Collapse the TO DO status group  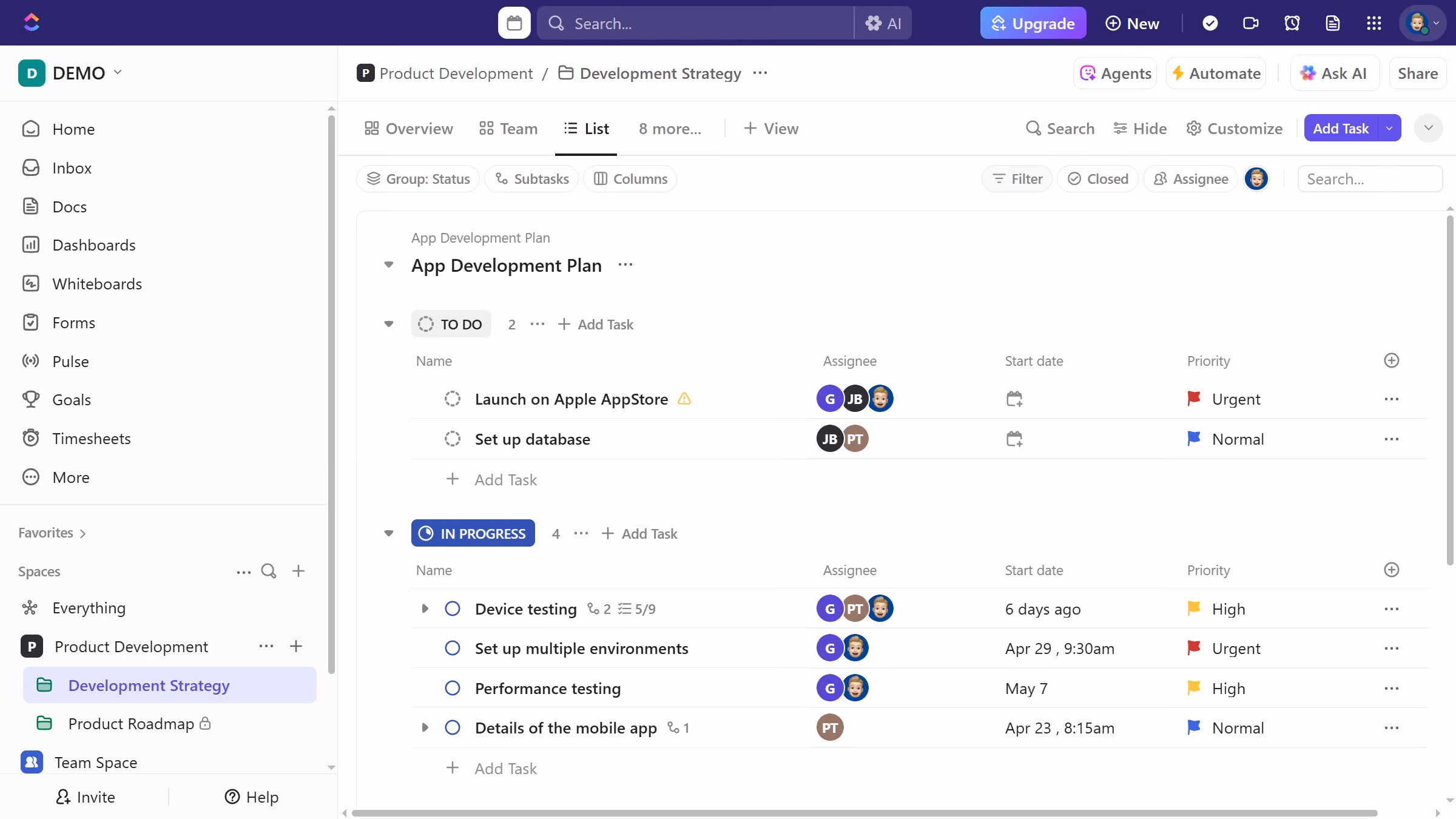(x=389, y=324)
